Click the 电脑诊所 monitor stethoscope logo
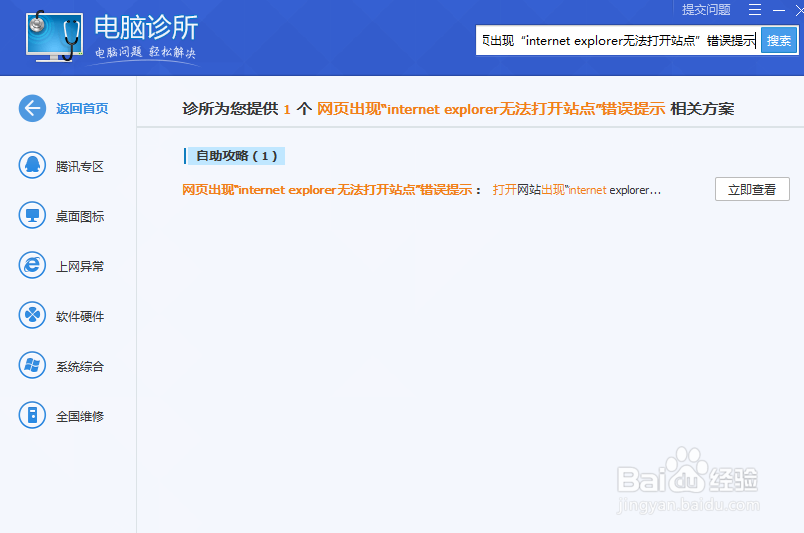Screen dimensions: 804x533 (55, 36)
